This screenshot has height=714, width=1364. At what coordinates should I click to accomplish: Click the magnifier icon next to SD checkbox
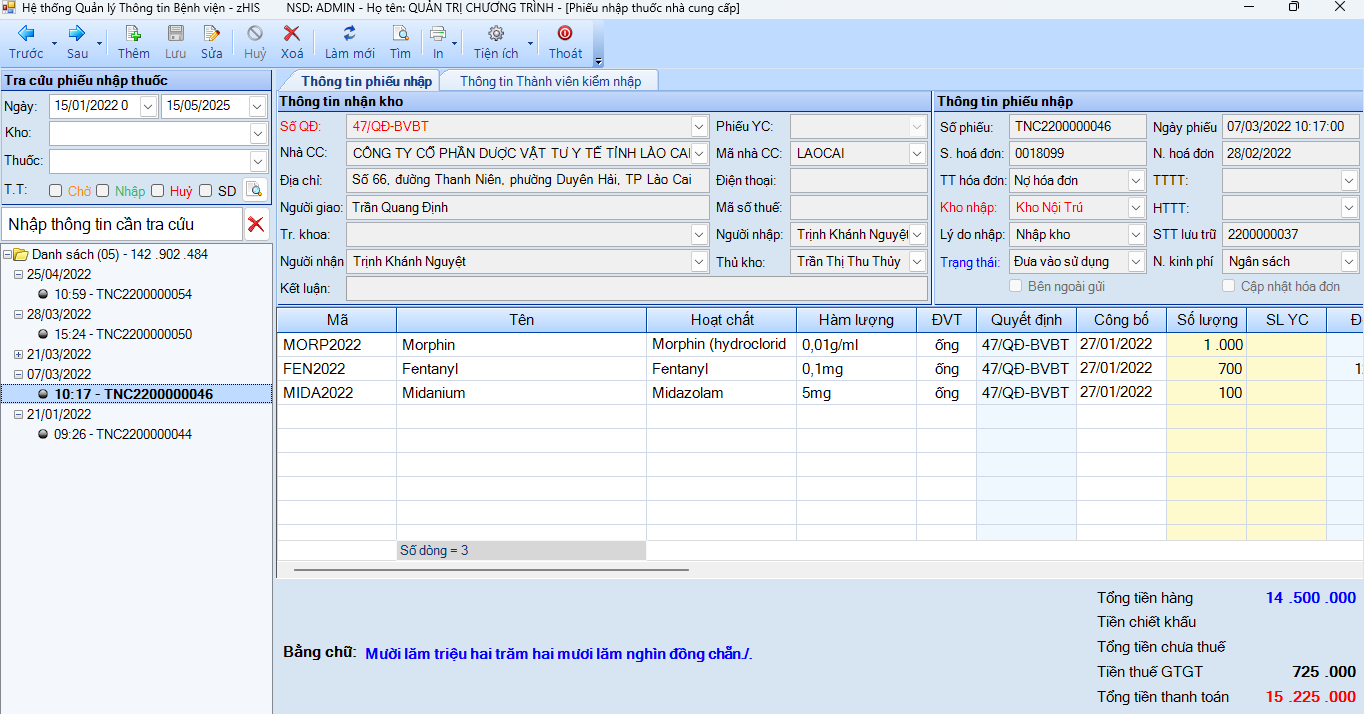pyautogui.click(x=256, y=189)
